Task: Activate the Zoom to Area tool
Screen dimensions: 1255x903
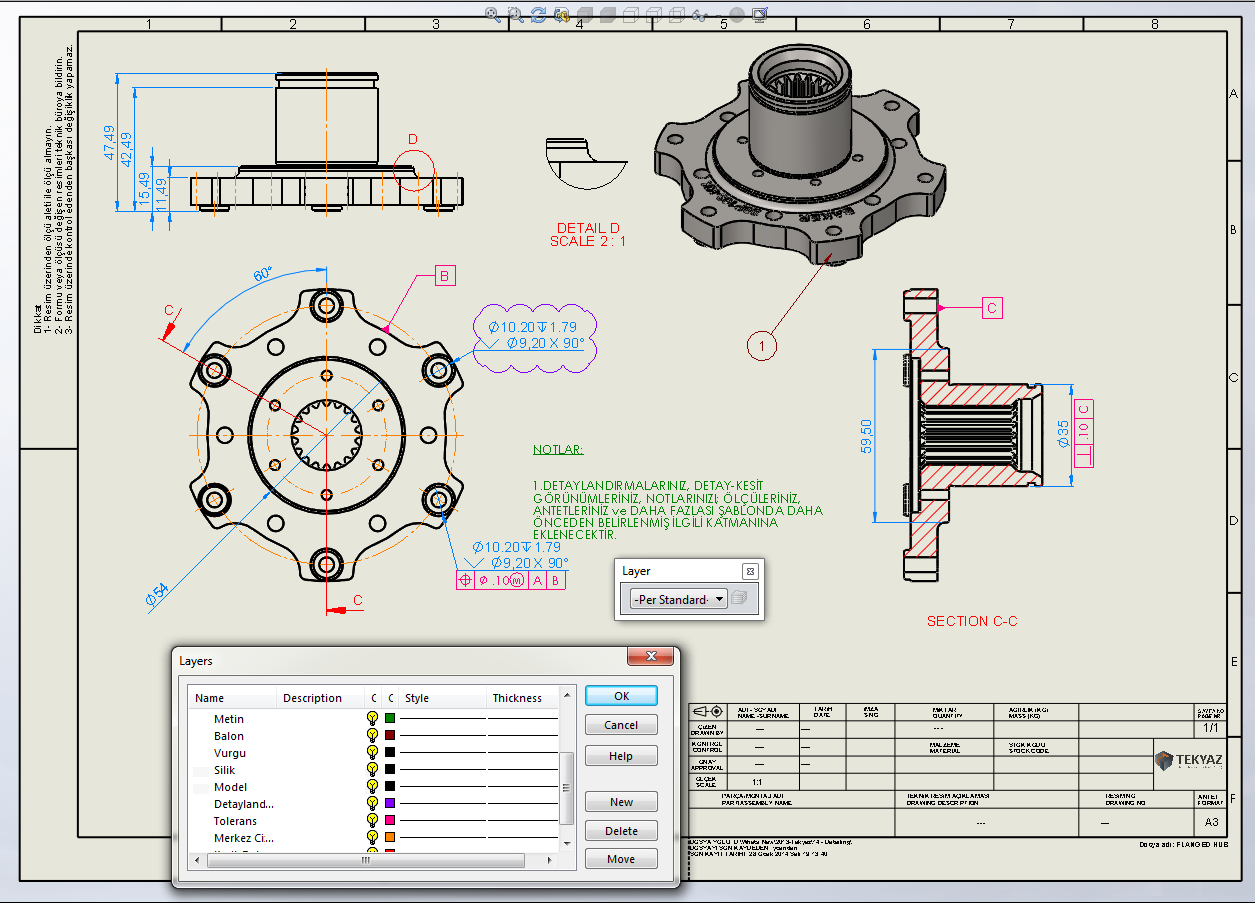Action: 516,14
